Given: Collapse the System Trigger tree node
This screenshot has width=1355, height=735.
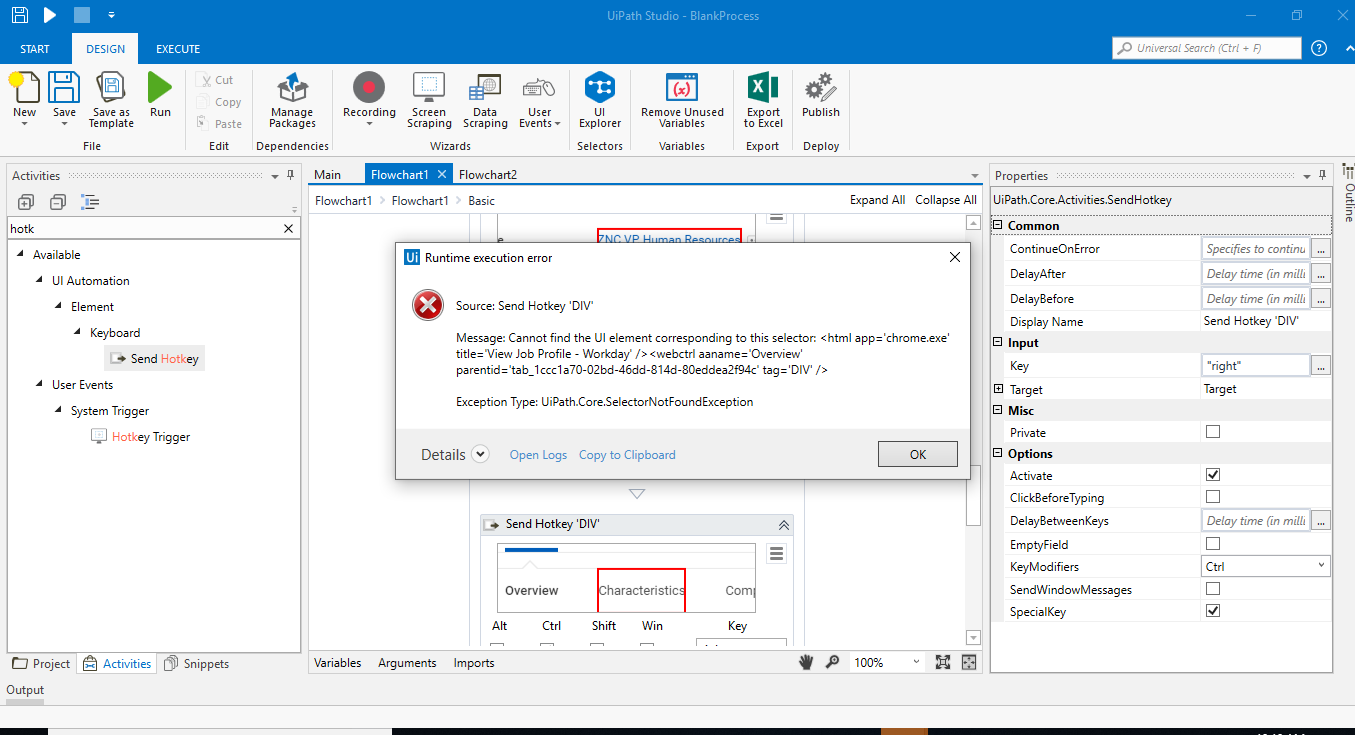Looking at the screenshot, I should pos(60,411).
